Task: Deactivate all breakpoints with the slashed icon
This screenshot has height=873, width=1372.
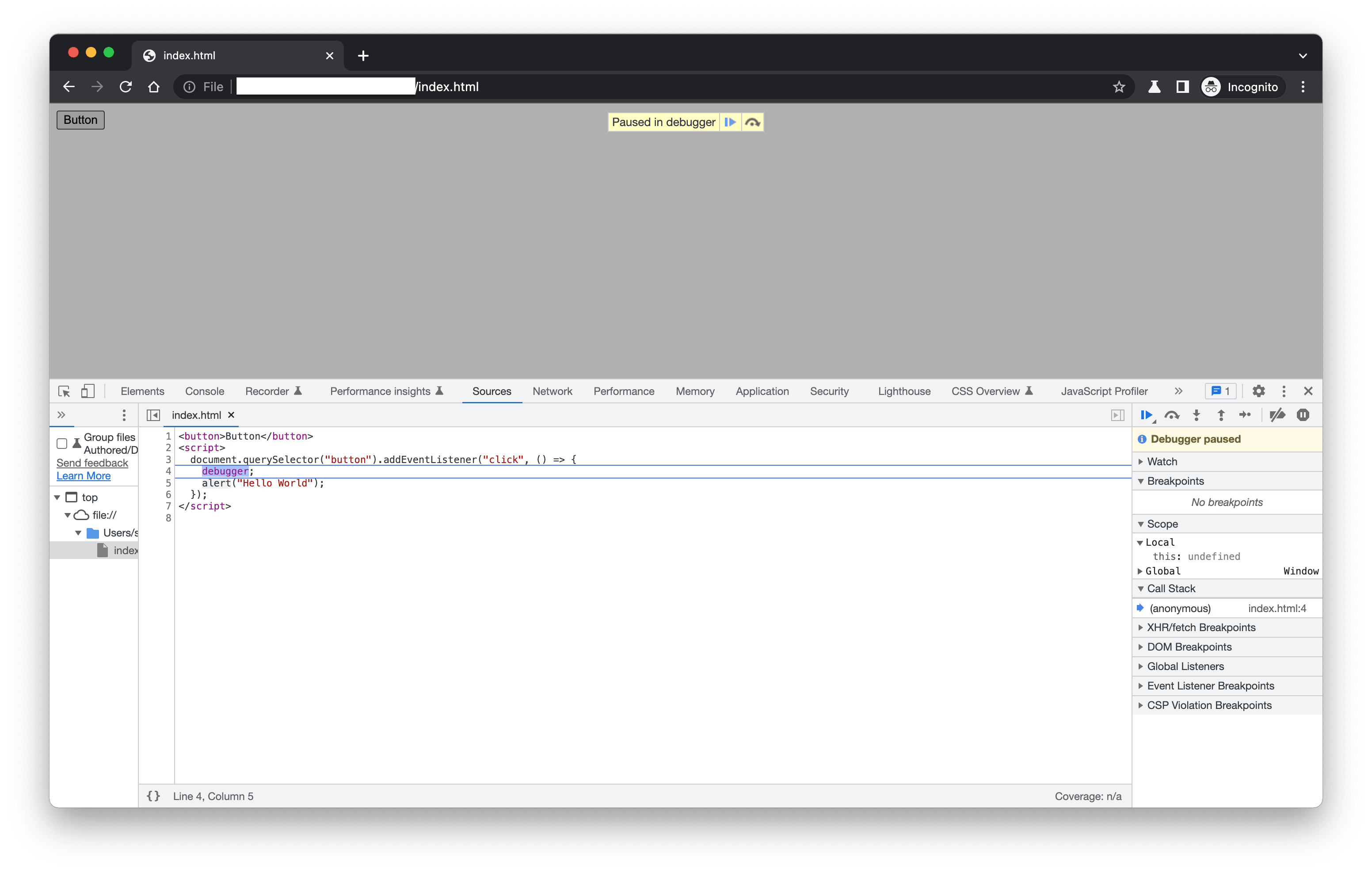Action: [1278, 415]
